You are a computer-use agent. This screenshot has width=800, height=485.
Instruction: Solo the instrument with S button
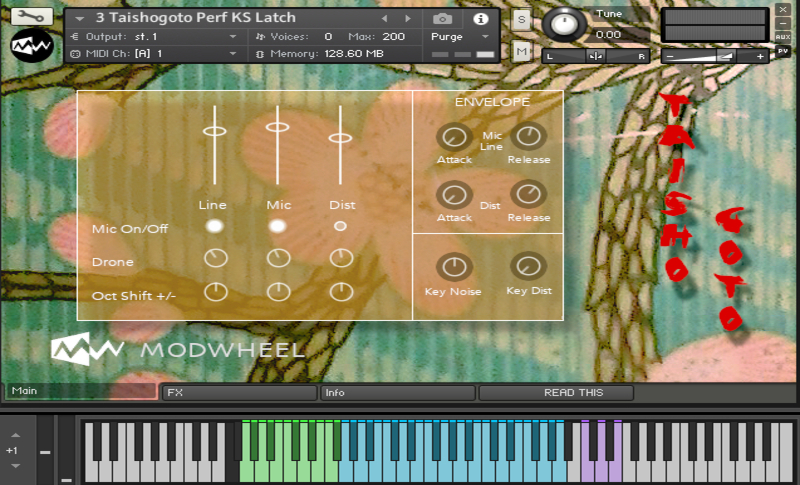521,20
